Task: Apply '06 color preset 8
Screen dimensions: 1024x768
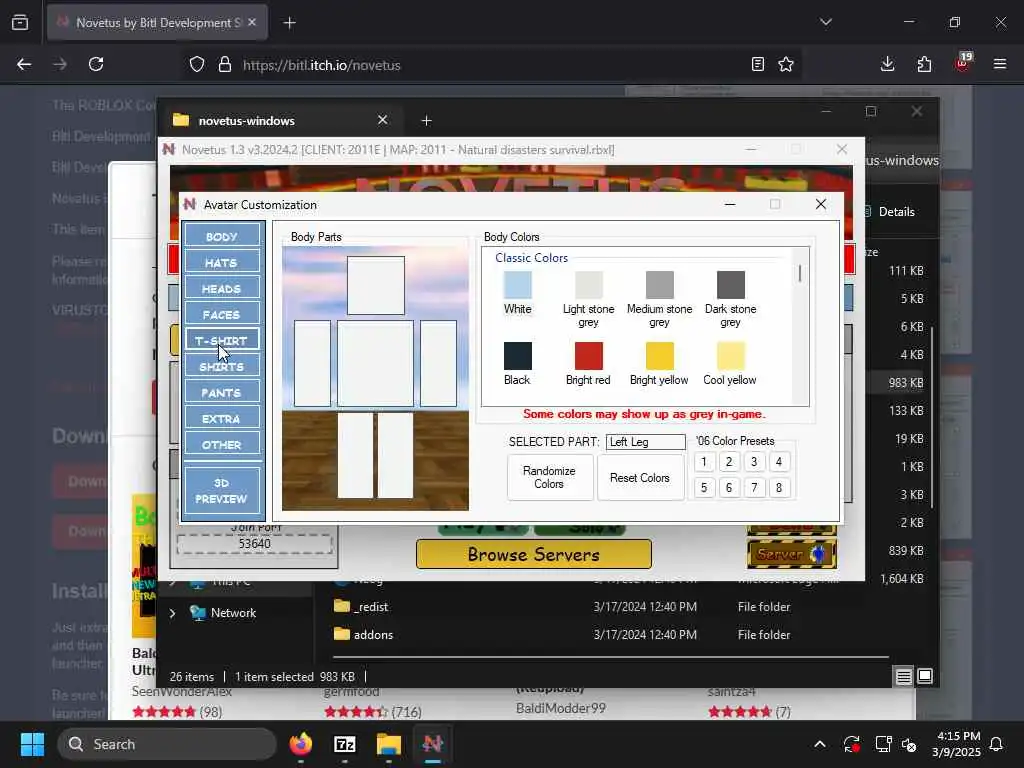Action: tap(778, 487)
